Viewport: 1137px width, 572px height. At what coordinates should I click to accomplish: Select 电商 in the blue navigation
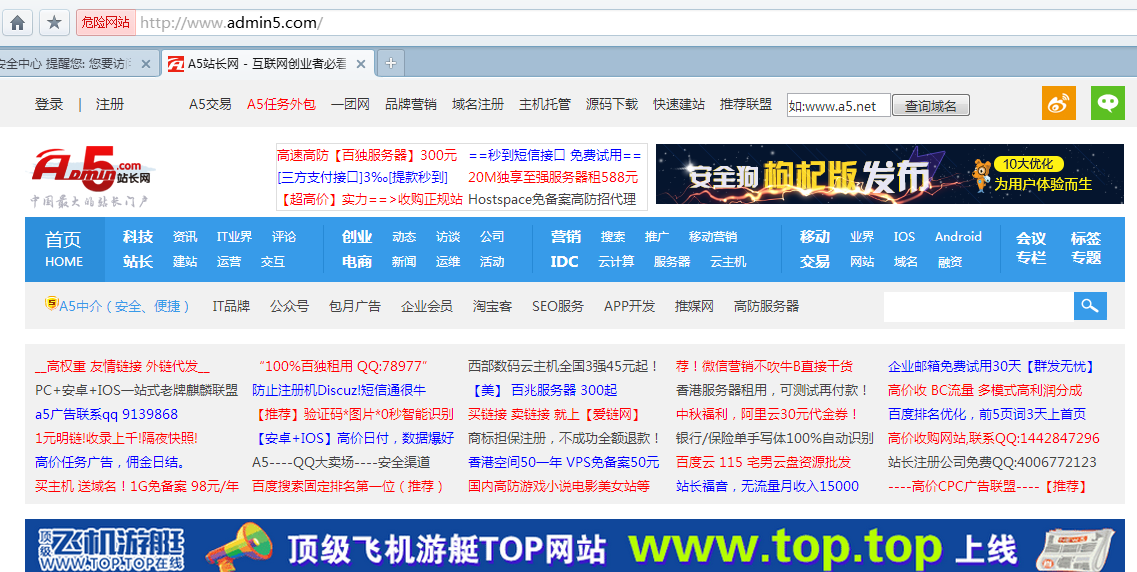(x=357, y=262)
